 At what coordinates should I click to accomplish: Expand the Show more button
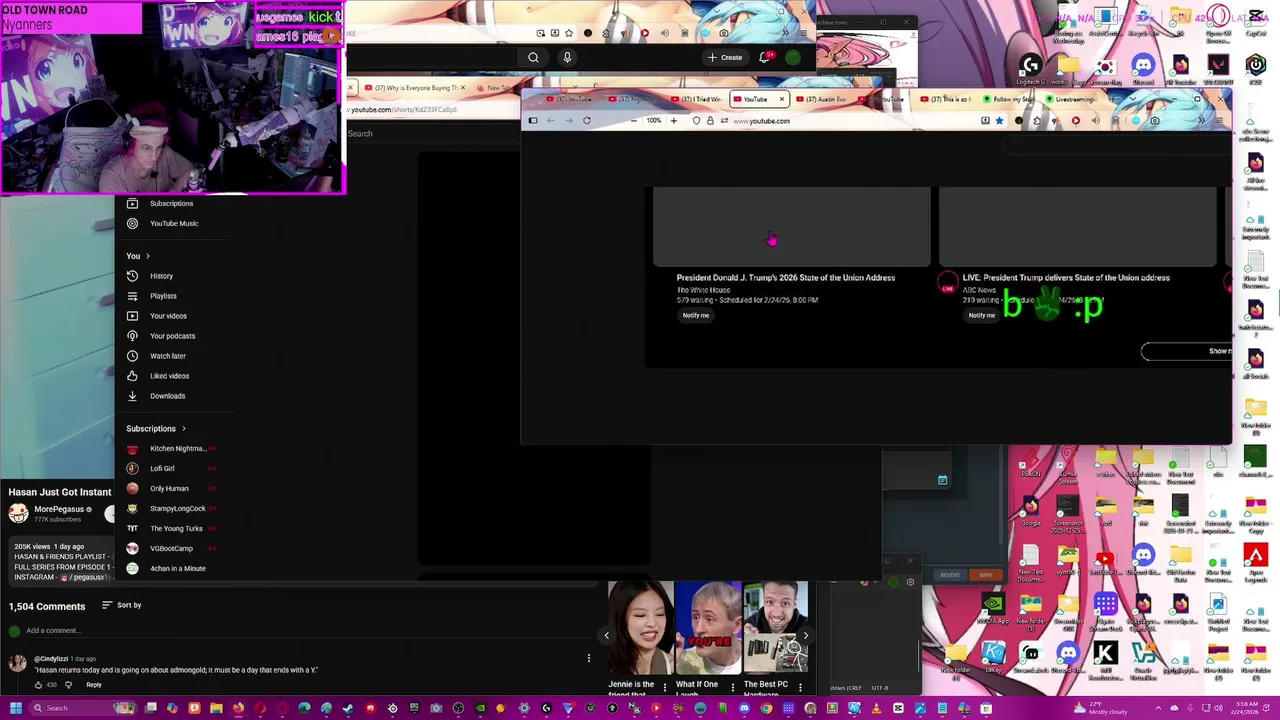(x=1188, y=351)
